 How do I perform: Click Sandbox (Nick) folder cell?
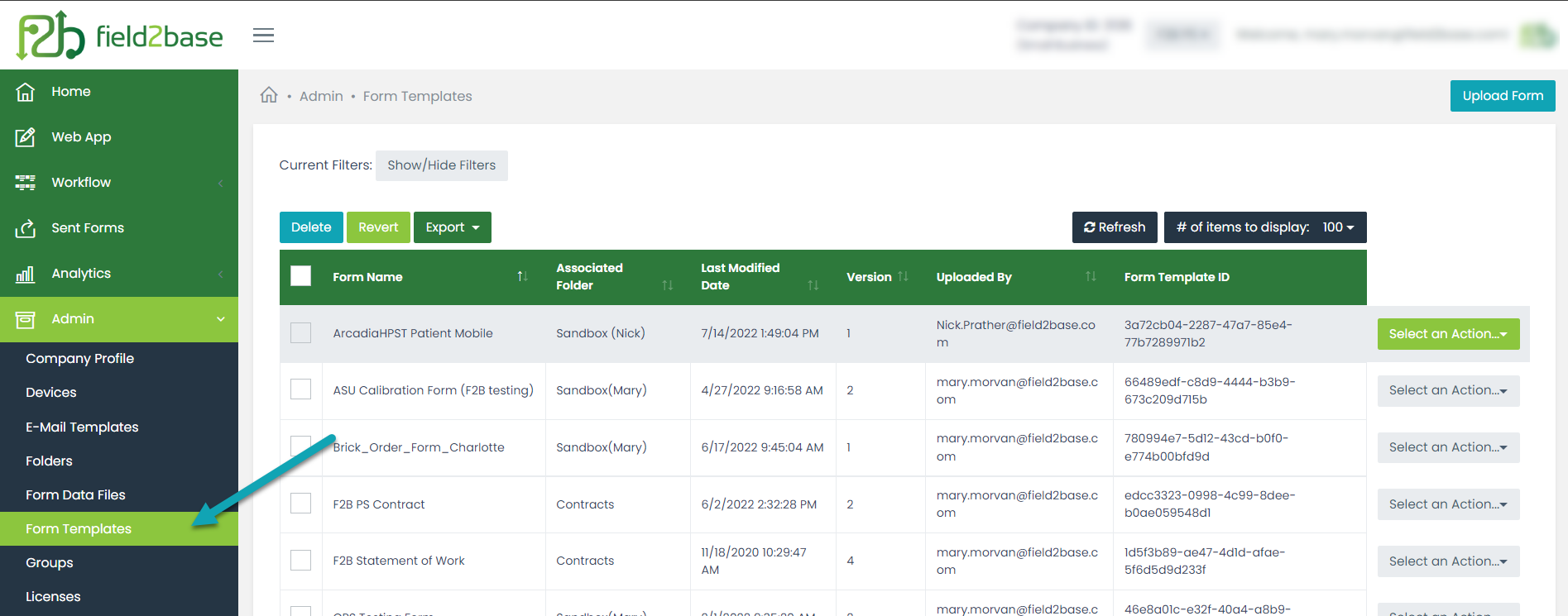click(601, 333)
